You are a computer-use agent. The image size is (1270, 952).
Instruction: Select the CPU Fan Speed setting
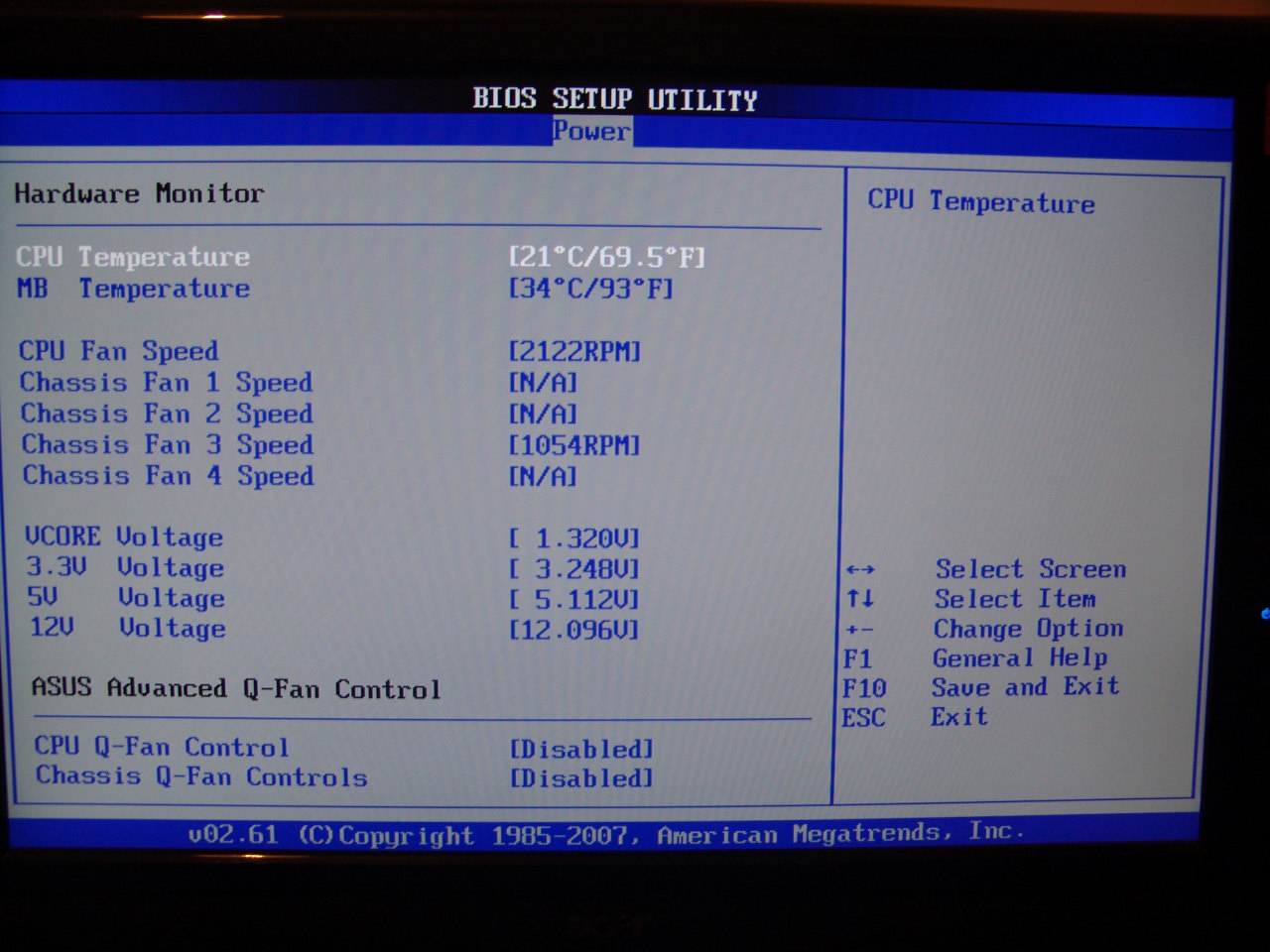(118, 351)
